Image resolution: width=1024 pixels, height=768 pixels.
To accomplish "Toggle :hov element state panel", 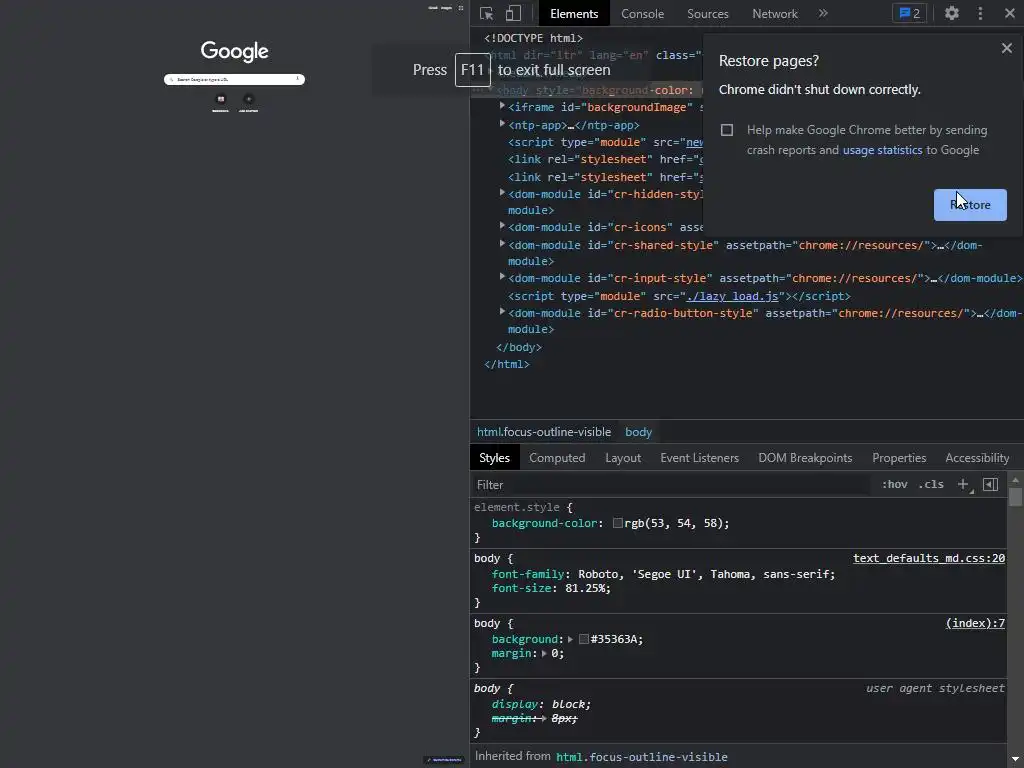I will coord(895,485).
